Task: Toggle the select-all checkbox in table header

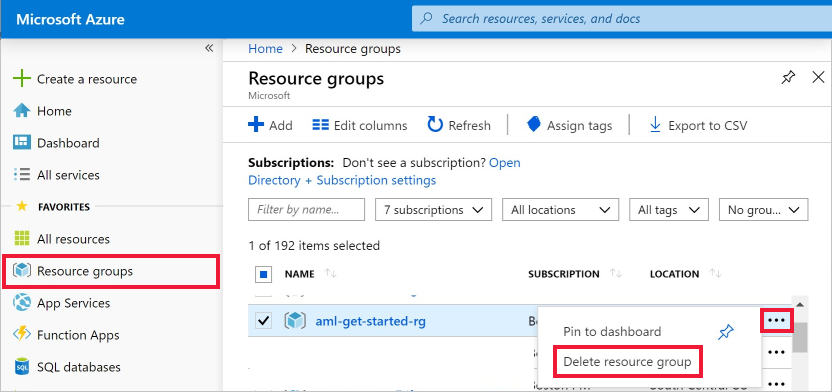Action: pyautogui.click(x=264, y=274)
